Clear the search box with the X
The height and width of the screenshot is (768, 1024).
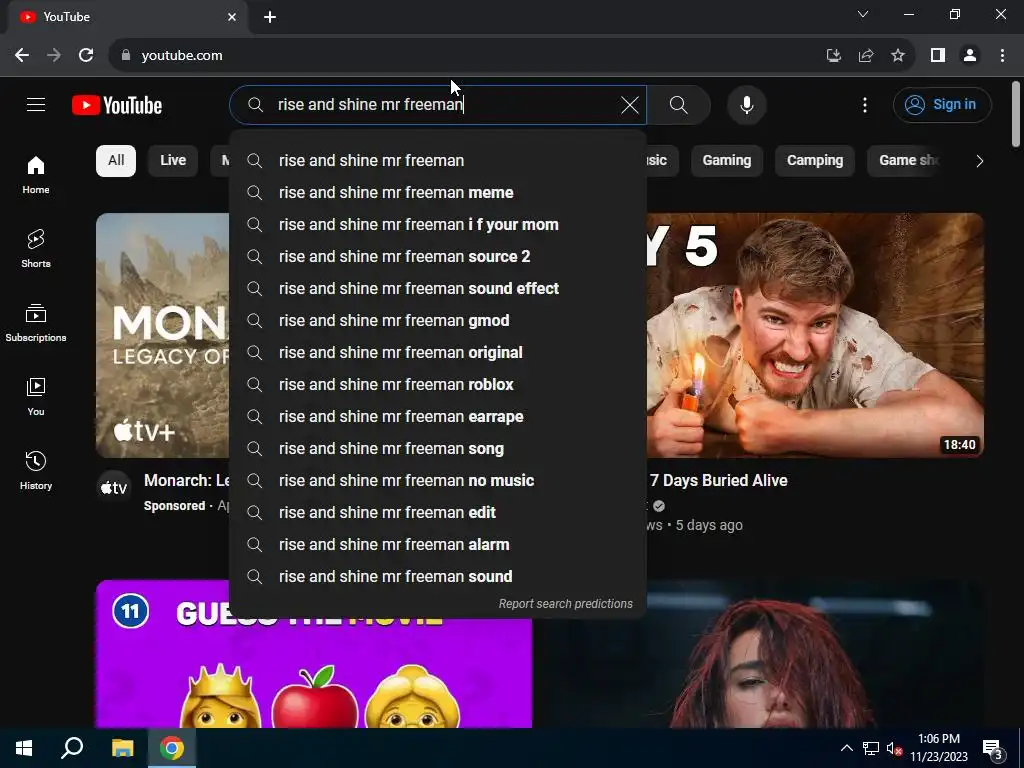point(630,104)
